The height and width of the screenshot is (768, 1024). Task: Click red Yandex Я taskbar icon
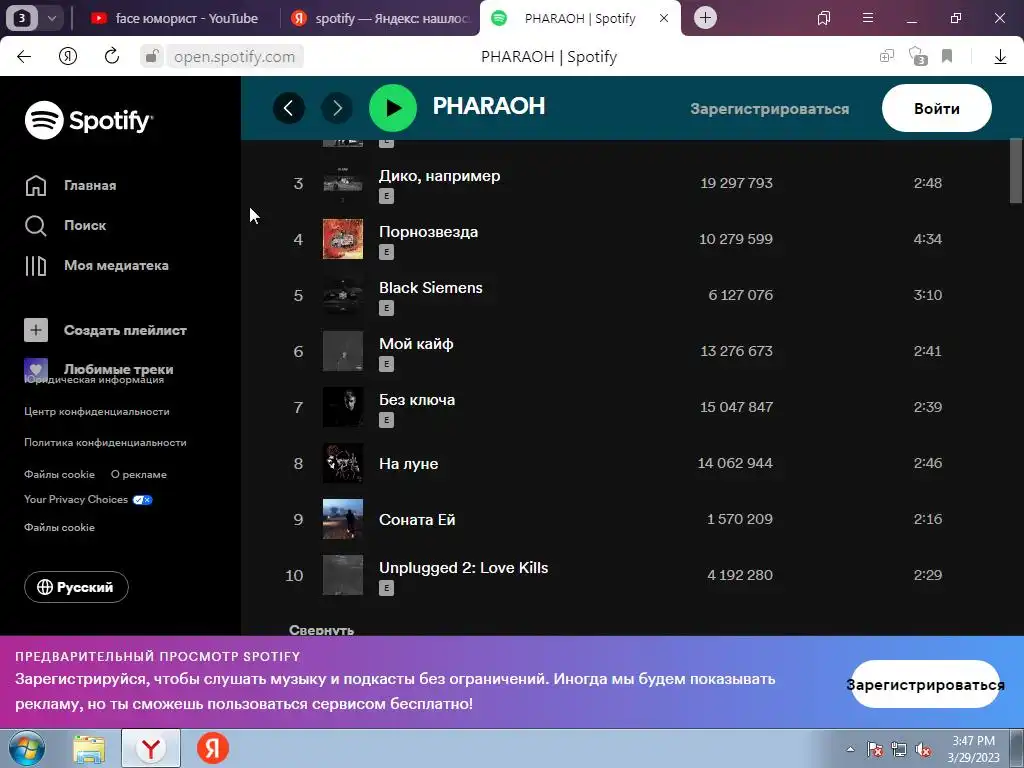pyautogui.click(x=213, y=748)
